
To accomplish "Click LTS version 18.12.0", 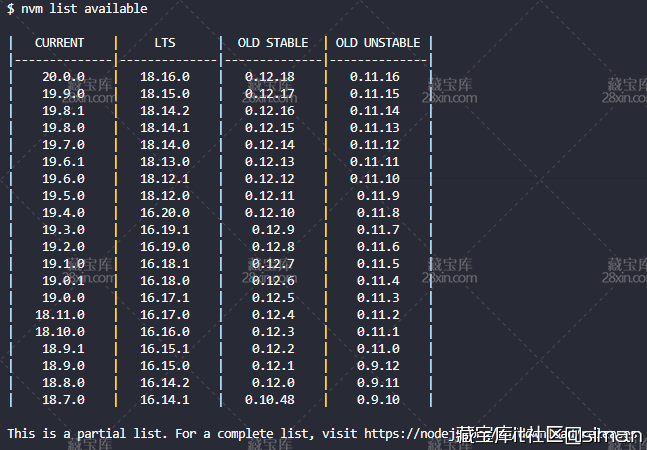I will [164, 196].
